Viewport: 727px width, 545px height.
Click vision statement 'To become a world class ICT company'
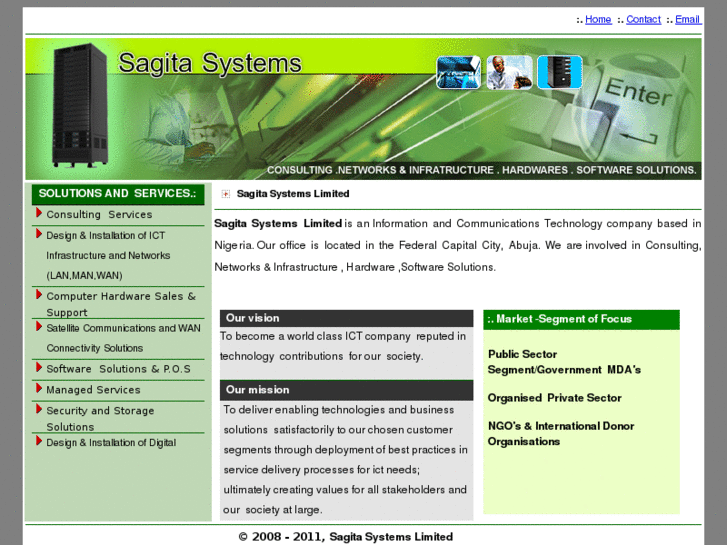coord(343,346)
